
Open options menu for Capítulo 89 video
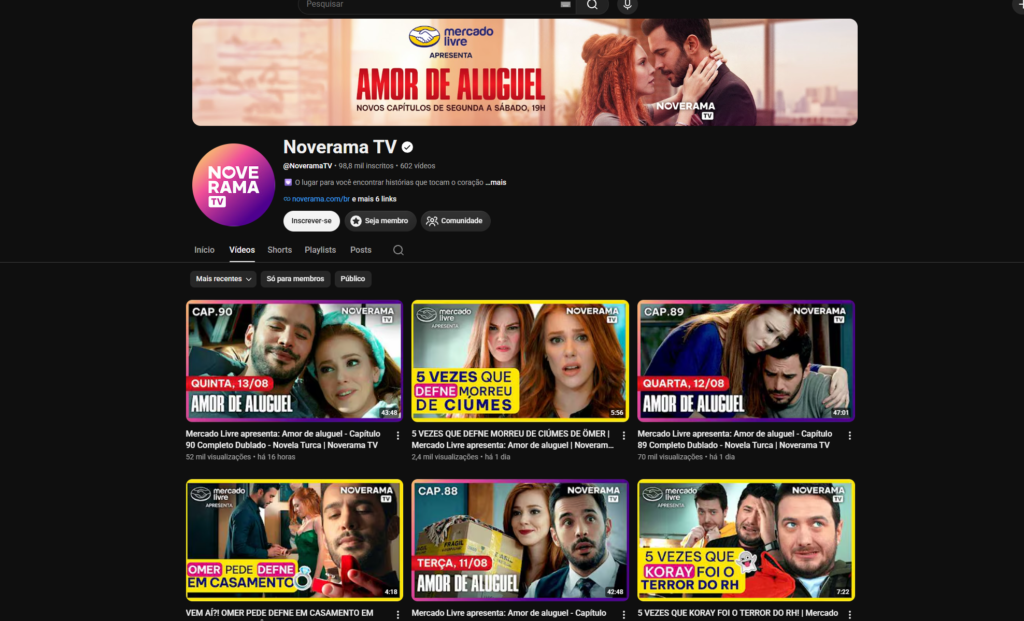(850, 436)
